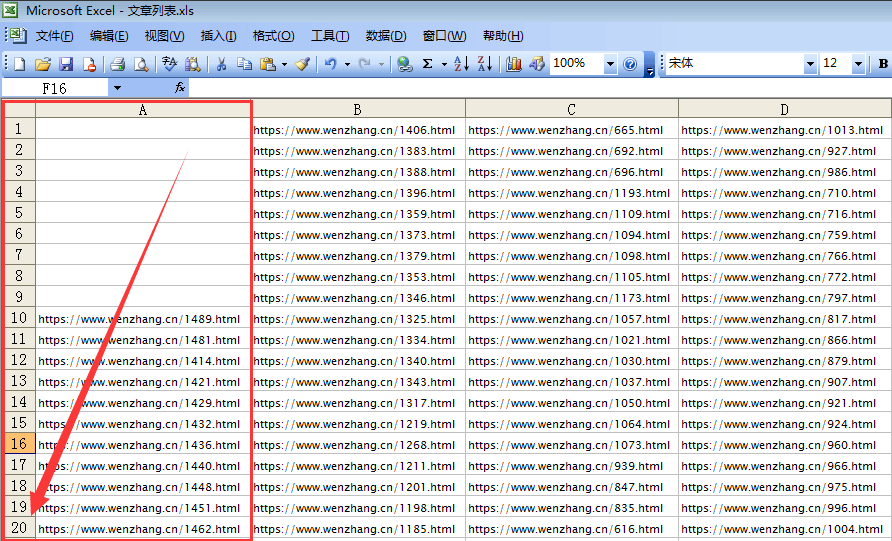Screen dimensions: 892x541
Task: Select row 1 by its header
Action: point(19,129)
